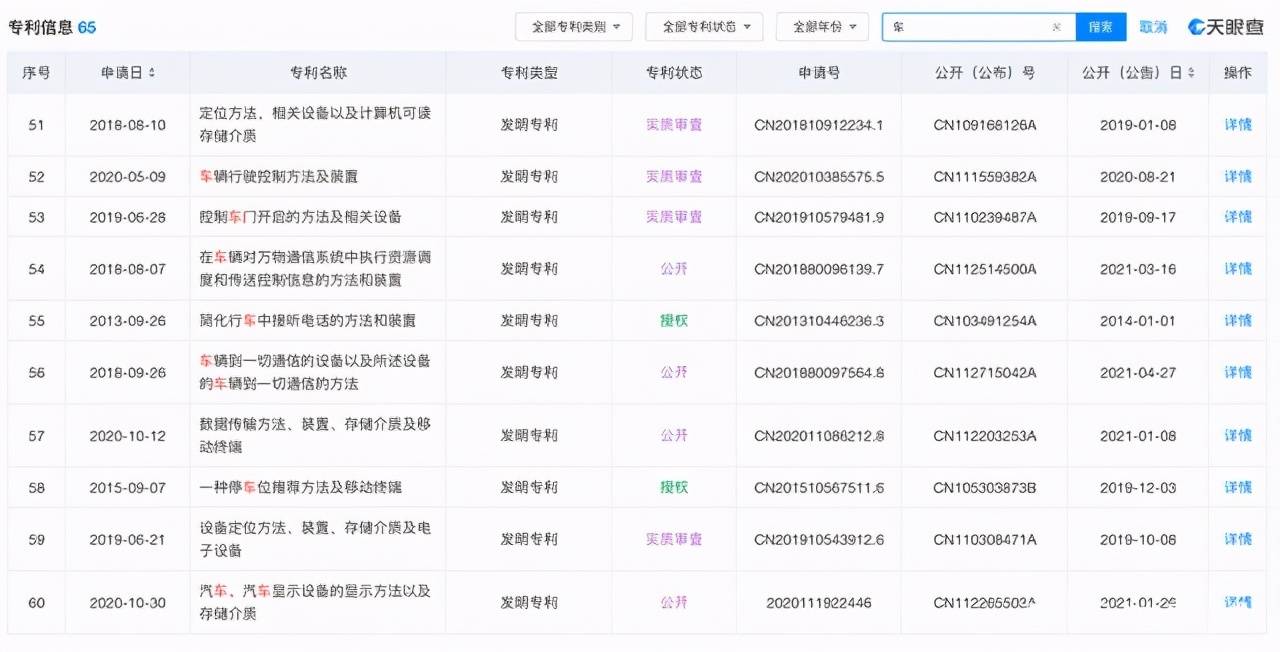
Task: Open 详情 for row 52
Action: pyautogui.click(x=1238, y=176)
